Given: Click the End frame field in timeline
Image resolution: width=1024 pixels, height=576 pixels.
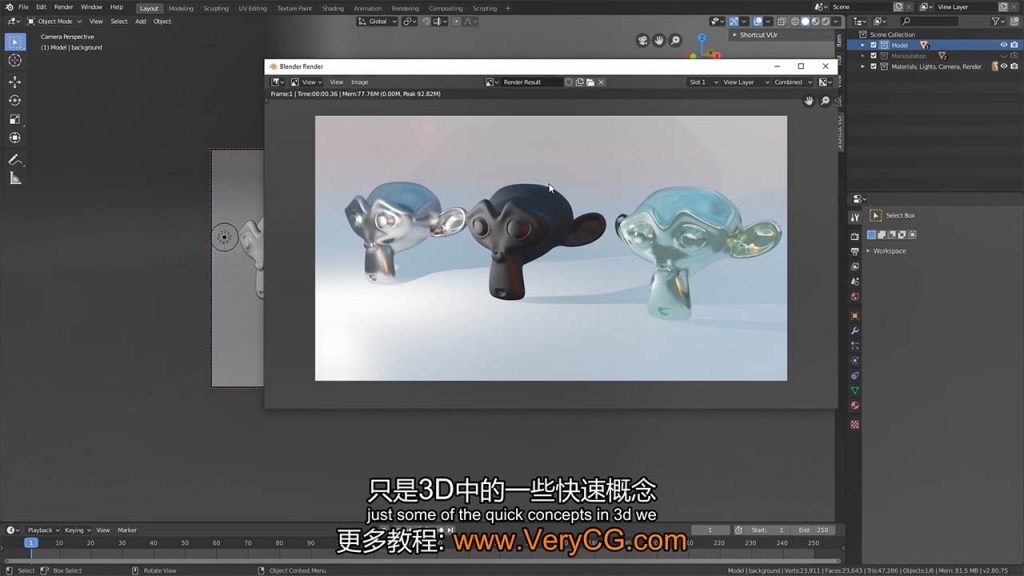Looking at the screenshot, I should pos(812,530).
